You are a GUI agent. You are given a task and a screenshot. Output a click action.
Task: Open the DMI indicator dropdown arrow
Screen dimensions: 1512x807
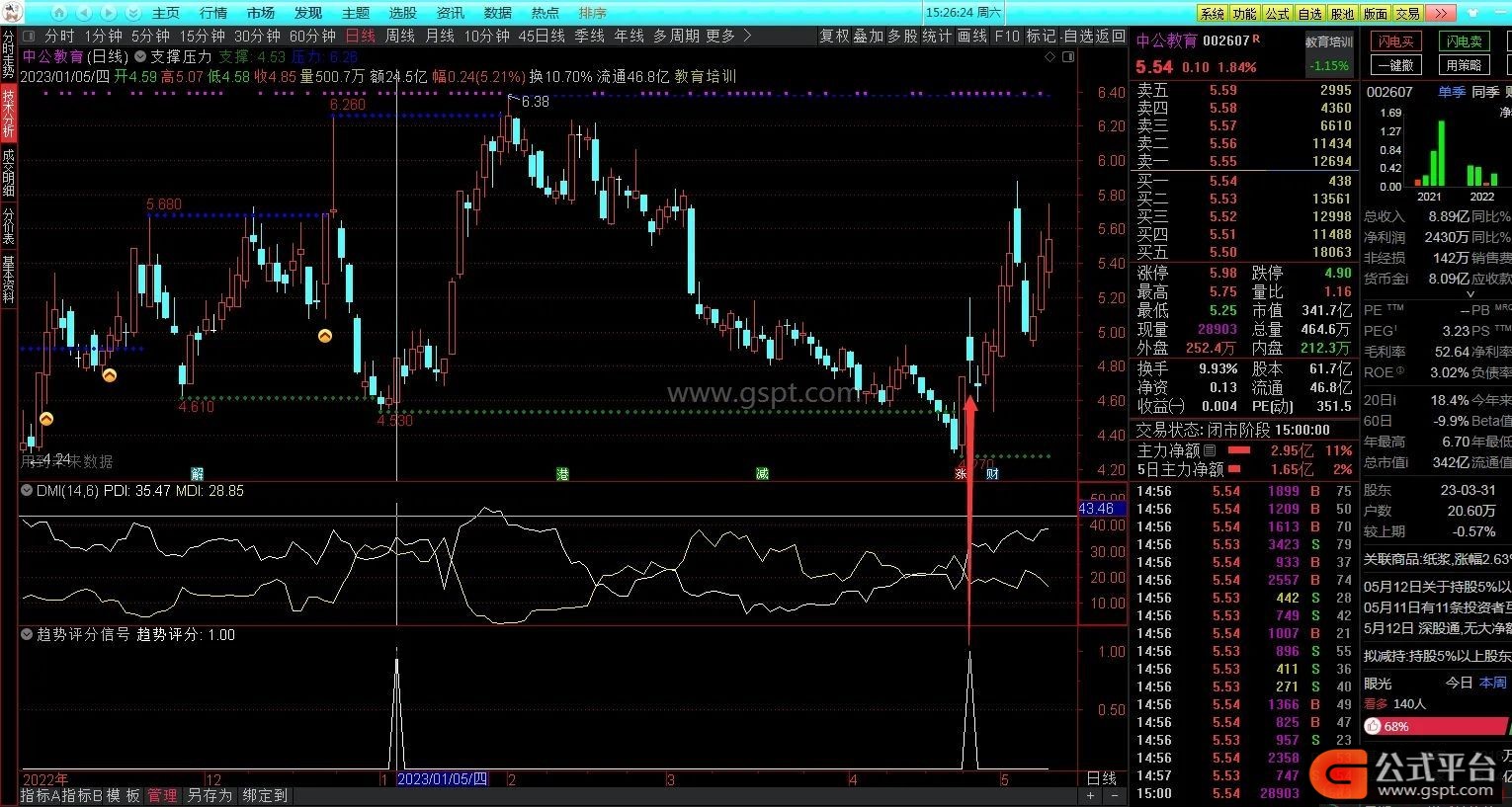[27, 490]
